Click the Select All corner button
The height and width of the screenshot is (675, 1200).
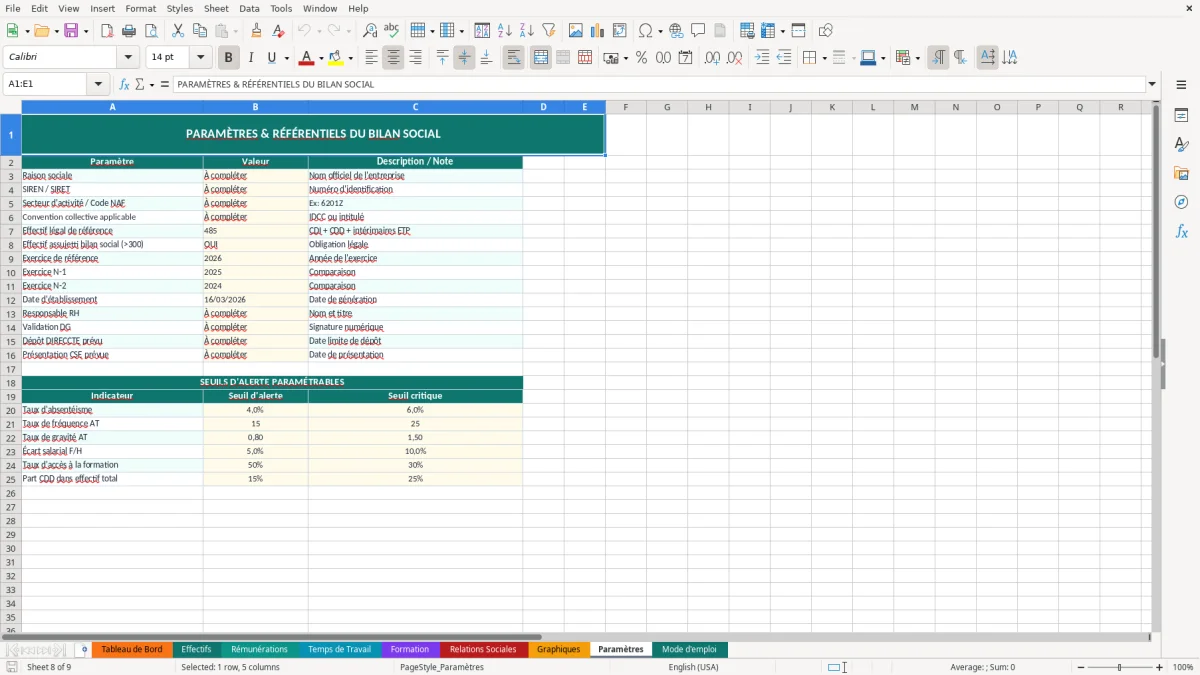click(11, 107)
